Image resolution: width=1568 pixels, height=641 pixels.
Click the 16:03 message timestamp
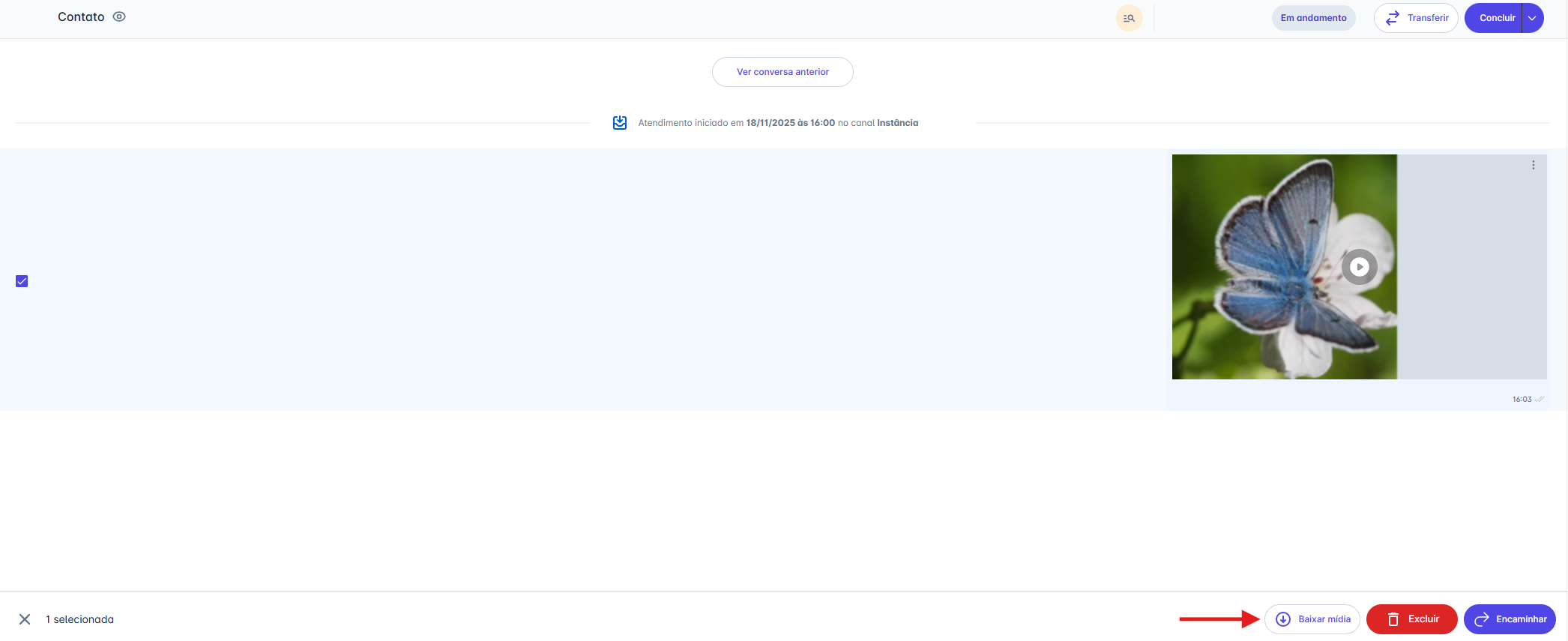pos(1522,400)
